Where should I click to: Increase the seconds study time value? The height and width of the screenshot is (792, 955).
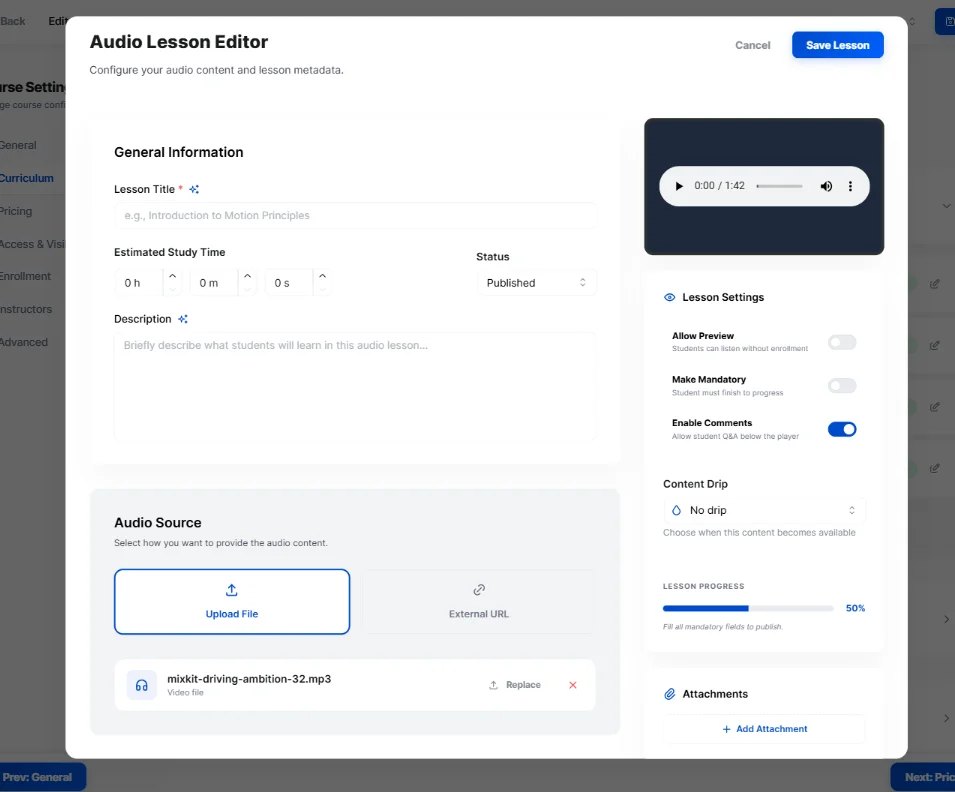pyautogui.click(x=322, y=276)
